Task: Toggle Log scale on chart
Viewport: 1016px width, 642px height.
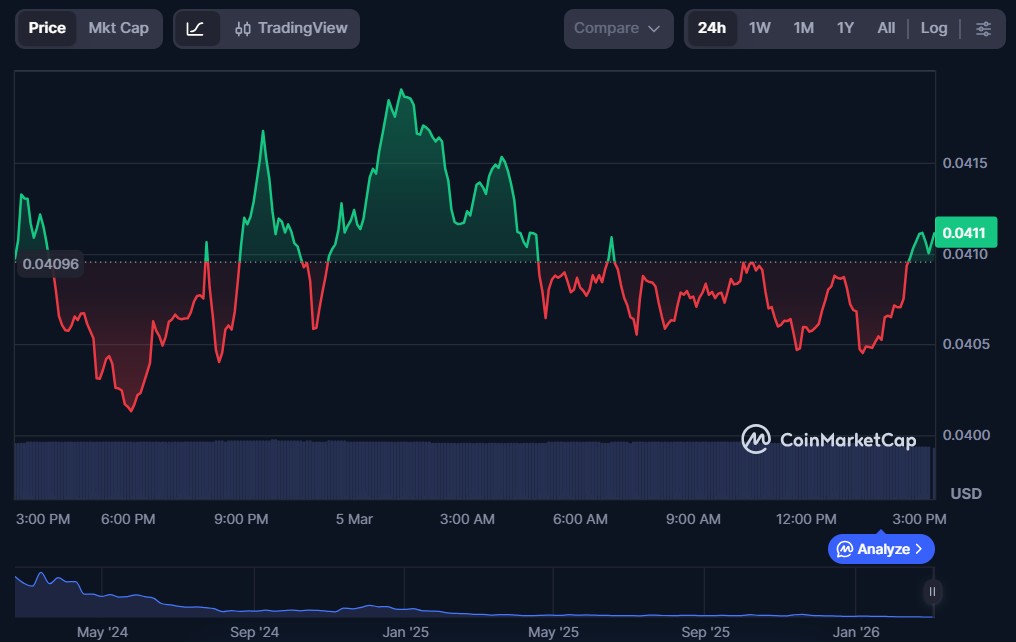Action: (933, 28)
